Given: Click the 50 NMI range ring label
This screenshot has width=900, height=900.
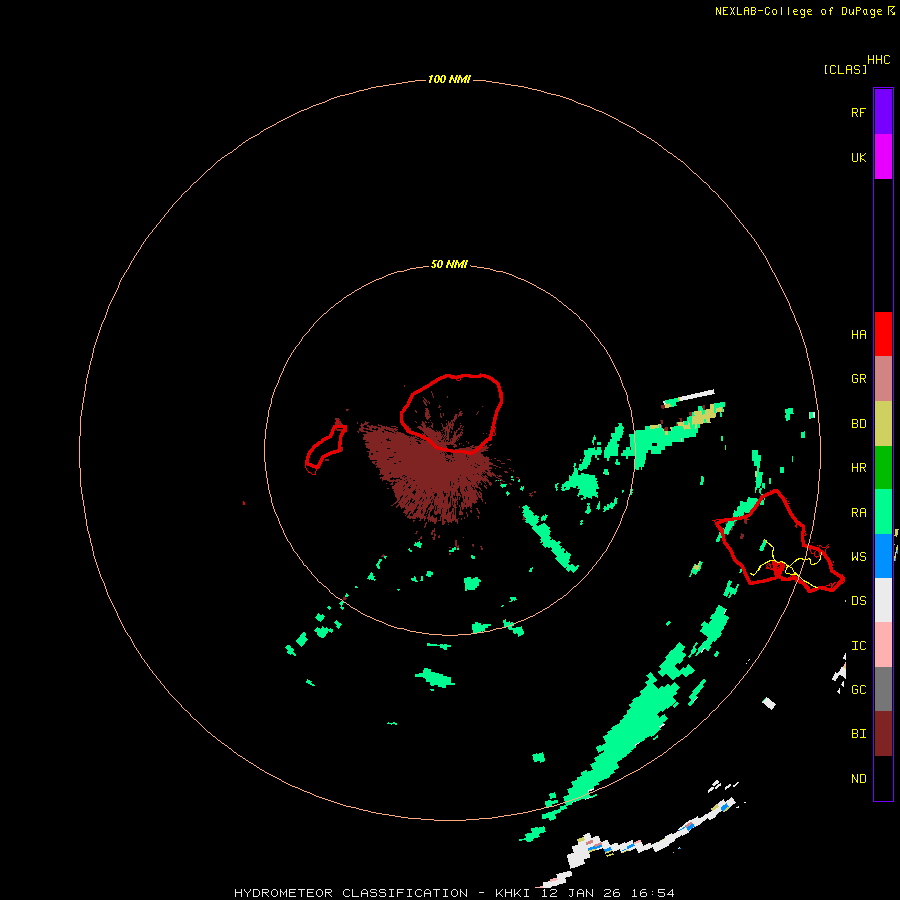Looking at the screenshot, I should (x=449, y=265).
